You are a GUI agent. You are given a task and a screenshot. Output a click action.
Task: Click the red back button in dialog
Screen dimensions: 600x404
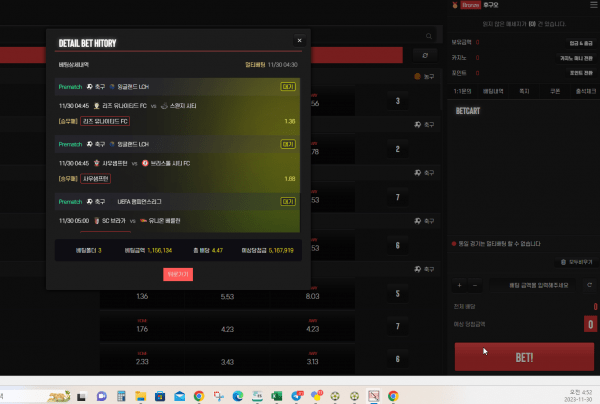pos(178,274)
